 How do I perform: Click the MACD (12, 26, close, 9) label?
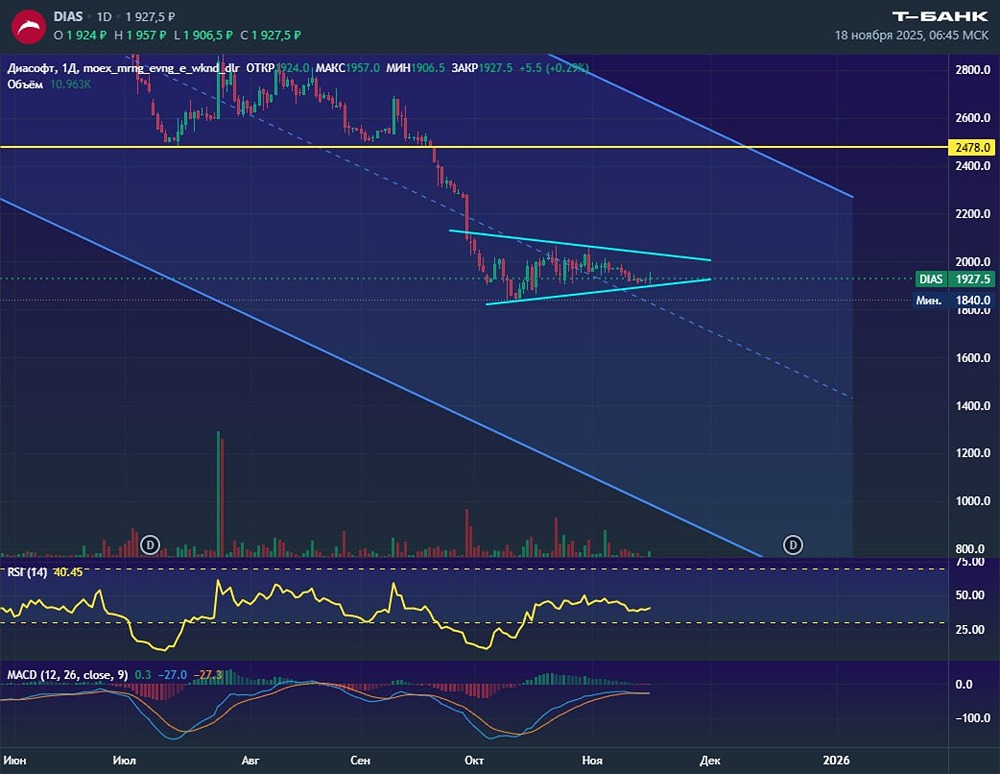[x=68, y=675]
